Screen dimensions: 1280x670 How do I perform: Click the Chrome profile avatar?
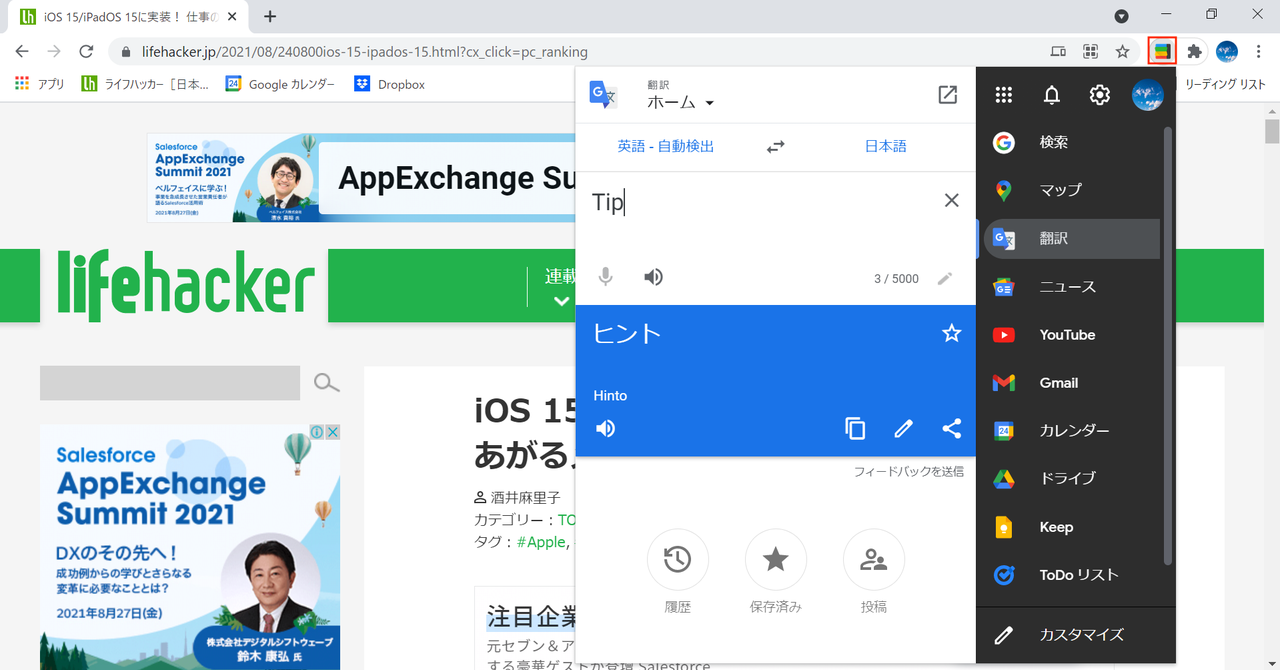pos(1227,52)
